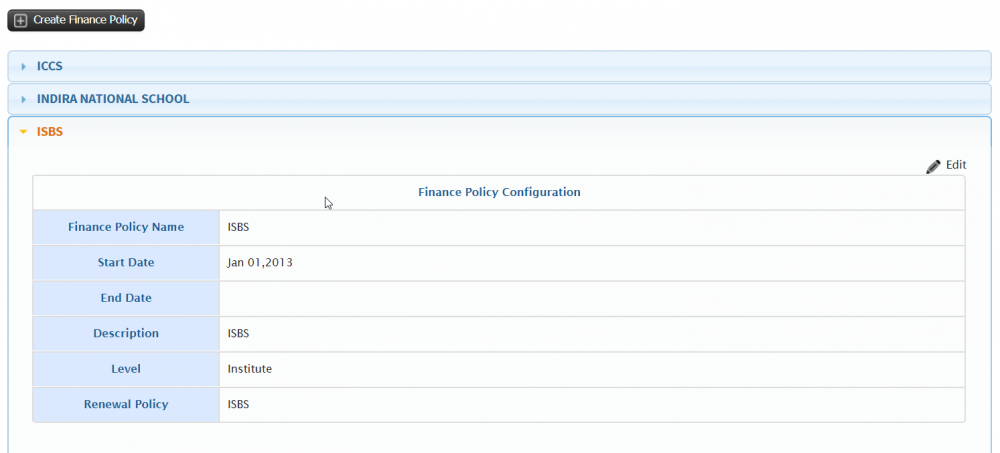
Task: Click the Finance Policy Configuration heading
Action: (499, 192)
